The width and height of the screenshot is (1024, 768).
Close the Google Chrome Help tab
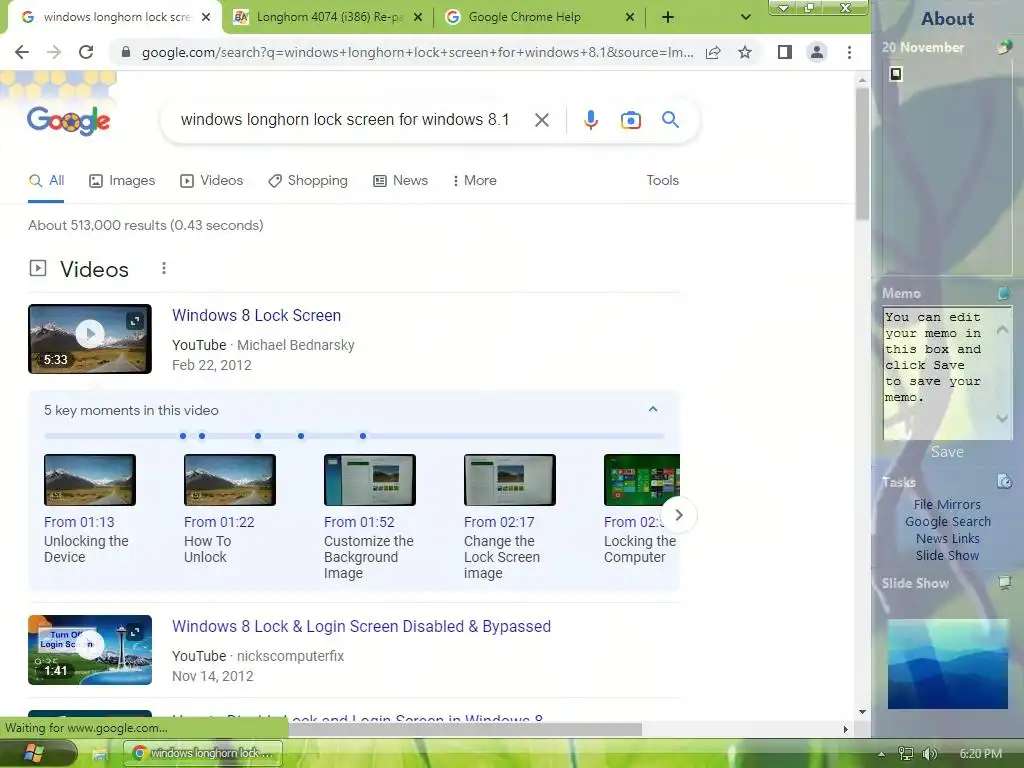click(630, 17)
